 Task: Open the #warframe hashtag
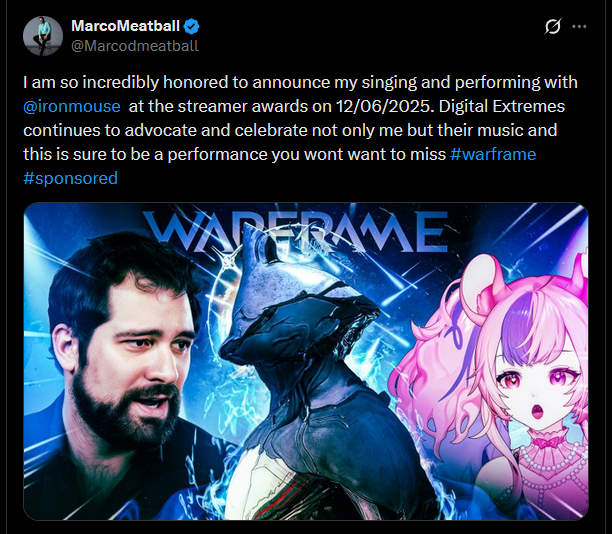point(493,154)
